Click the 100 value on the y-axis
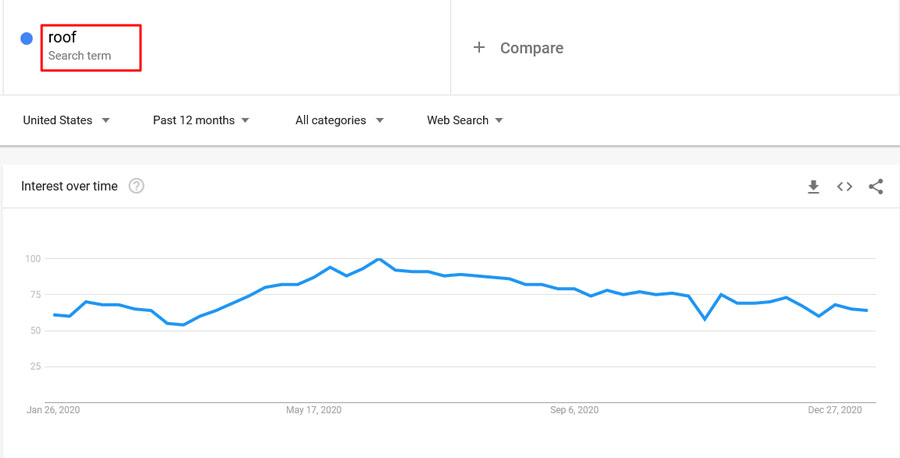Viewport: 900px width, 458px height. tap(33, 259)
